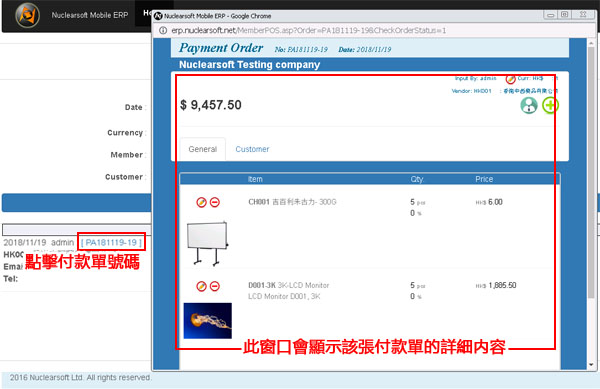Edit the CH001 item line
Screen dimensions: 600x389
(x=201, y=202)
